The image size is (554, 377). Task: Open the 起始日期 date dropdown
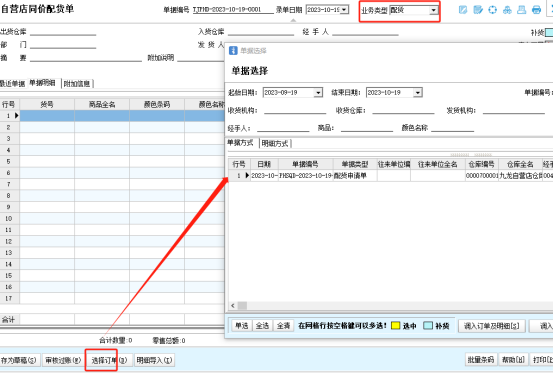pos(318,93)
